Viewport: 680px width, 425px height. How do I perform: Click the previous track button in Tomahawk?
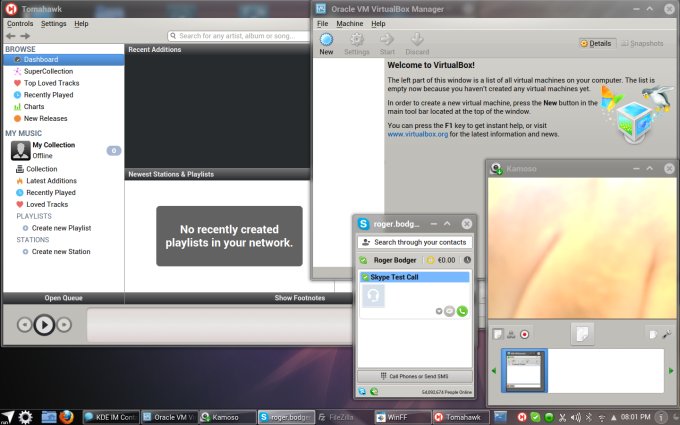[x=24, y=324]
